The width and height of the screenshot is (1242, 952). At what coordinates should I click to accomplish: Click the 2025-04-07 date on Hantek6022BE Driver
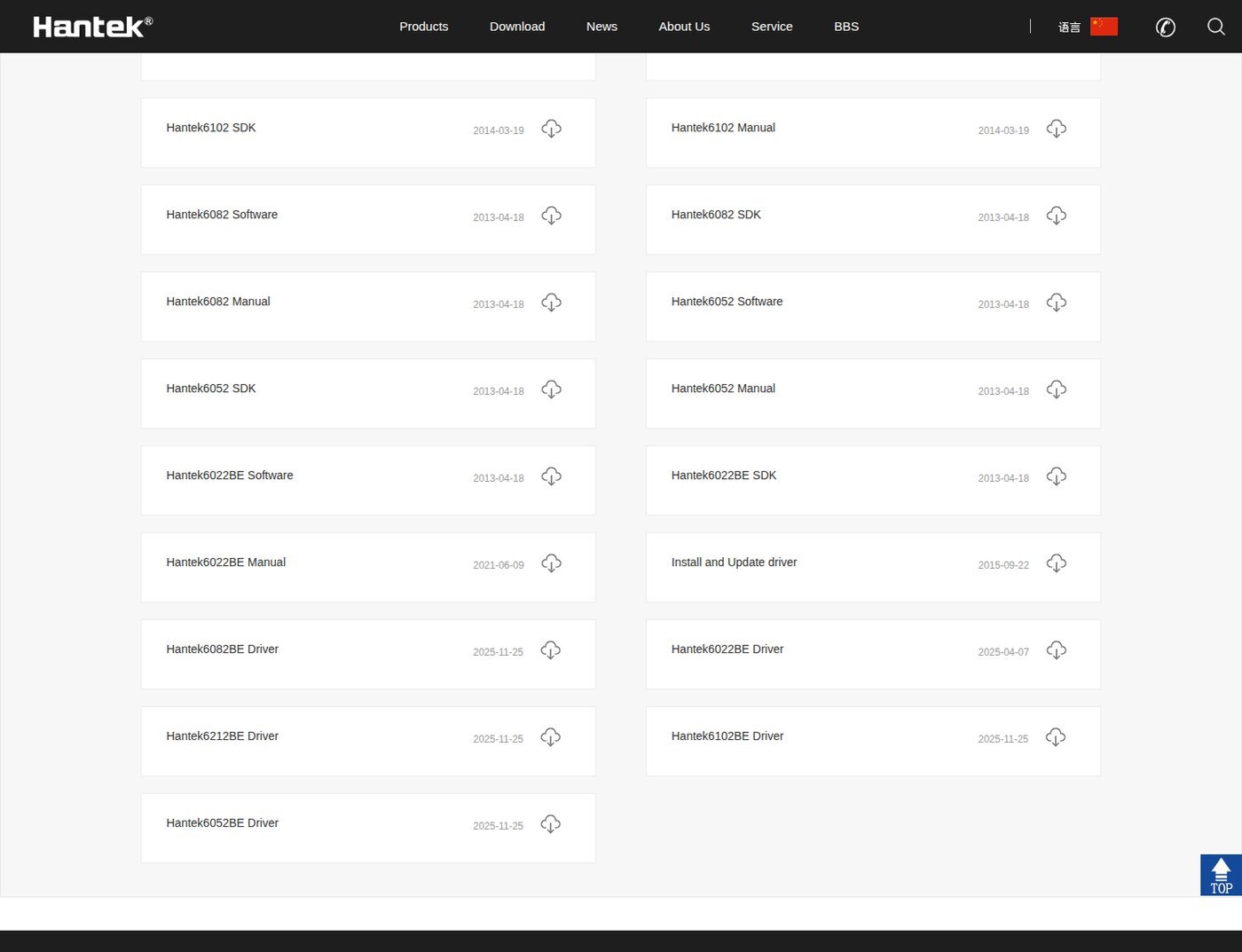1003,652
